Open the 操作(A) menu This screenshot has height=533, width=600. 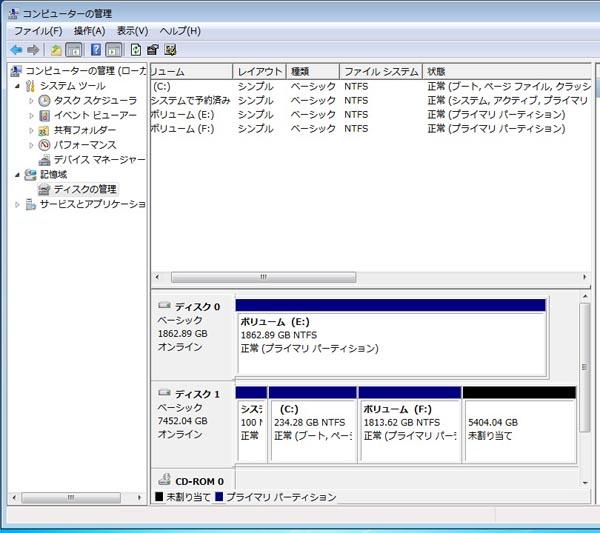coord(90,31)
